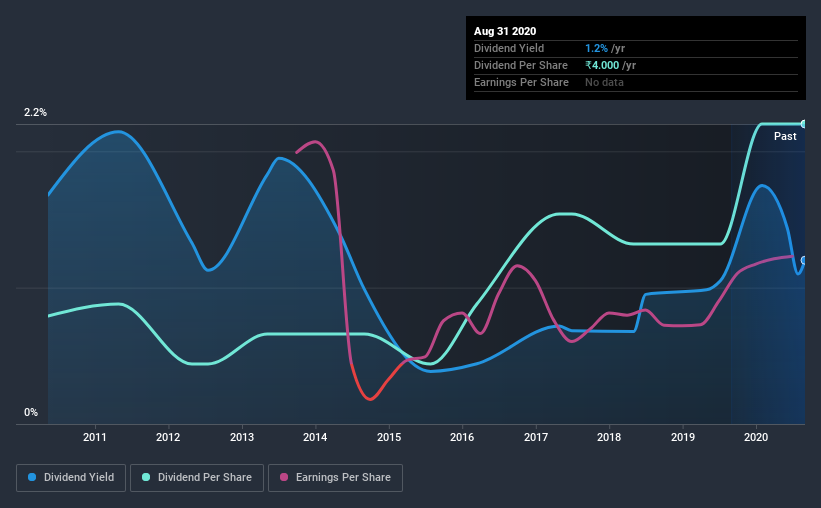
Task: Click the teal endpoint marker at chart top right
Action: [803, 124]
